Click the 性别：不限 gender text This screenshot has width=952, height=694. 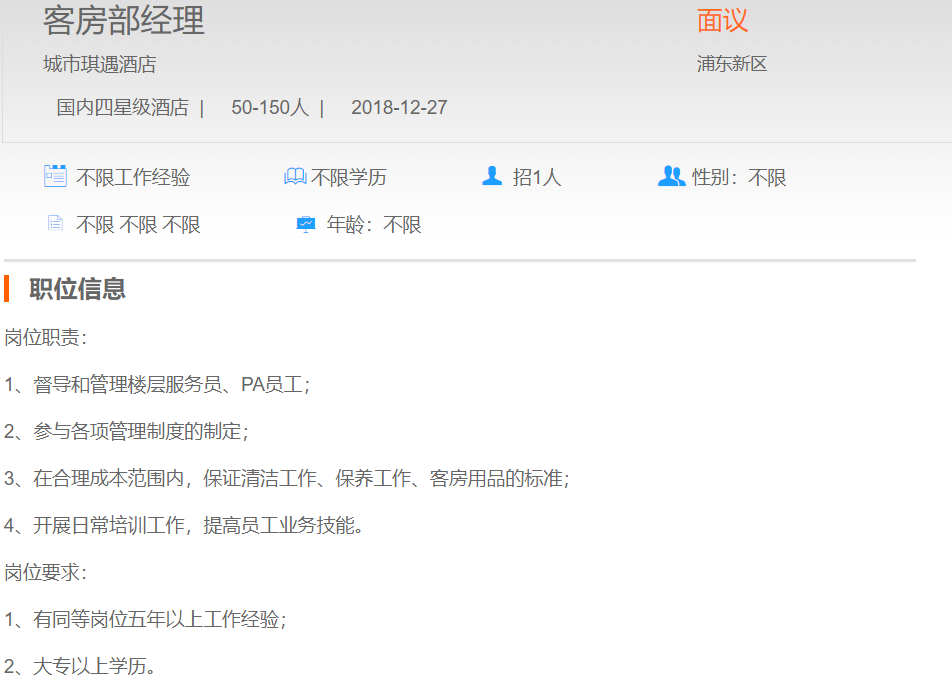coord(739,178)
